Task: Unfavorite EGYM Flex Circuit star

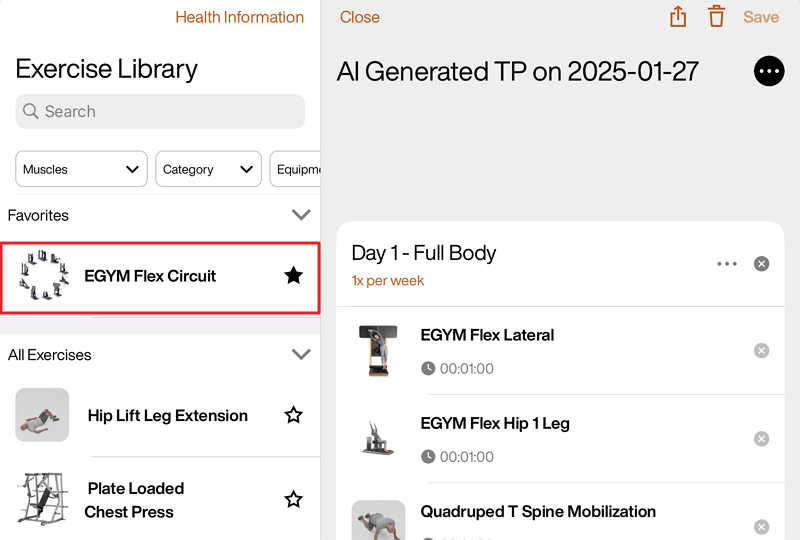Action: [293, 275]
